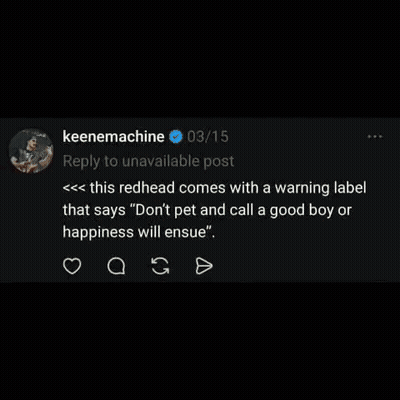This screenshot has width=400, height=400.
Task: Click the quoted text 'Don't pet'
Action: pos(164,210)
